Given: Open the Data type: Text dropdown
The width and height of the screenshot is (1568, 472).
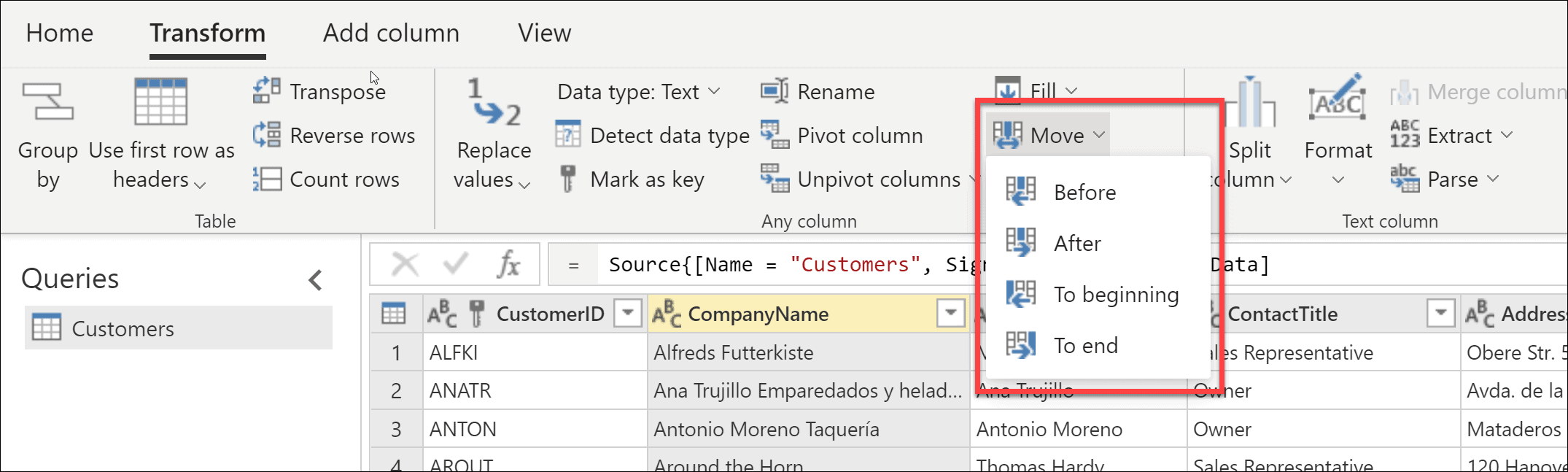Looking at the screenshot, I should (x=639, y=91).
